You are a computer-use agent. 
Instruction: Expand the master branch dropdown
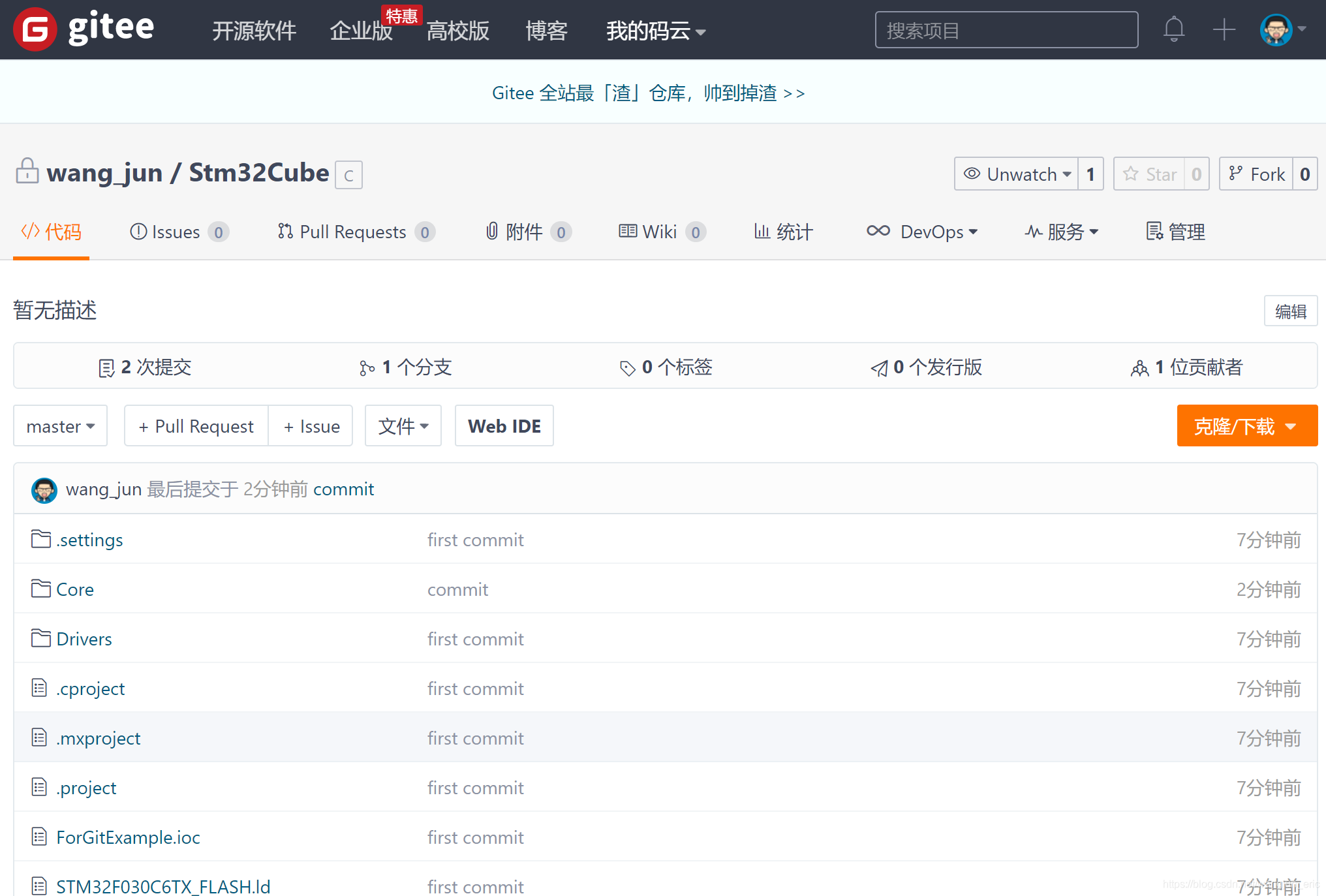tap(61, 426)
